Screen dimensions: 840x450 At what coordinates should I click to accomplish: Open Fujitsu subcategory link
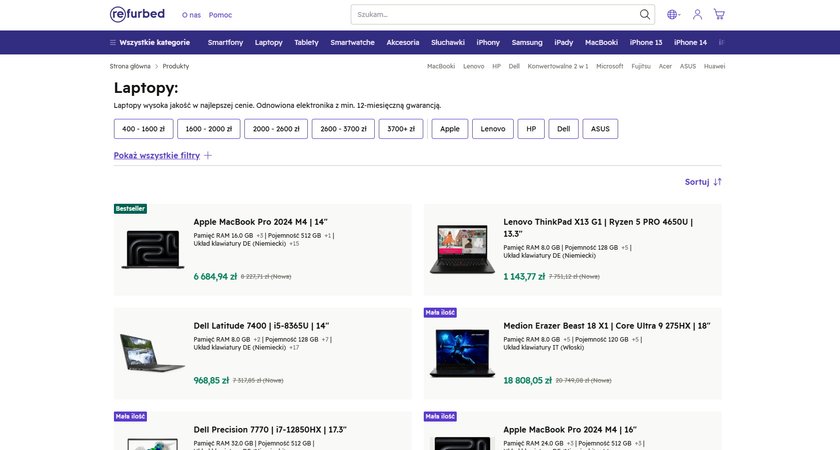click(641, 66)
